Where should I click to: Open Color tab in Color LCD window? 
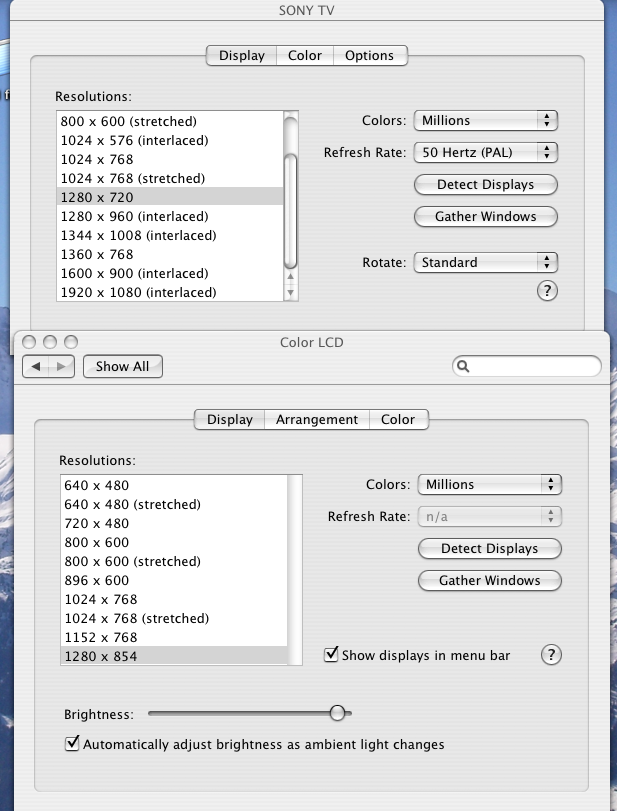pos(398,419)
